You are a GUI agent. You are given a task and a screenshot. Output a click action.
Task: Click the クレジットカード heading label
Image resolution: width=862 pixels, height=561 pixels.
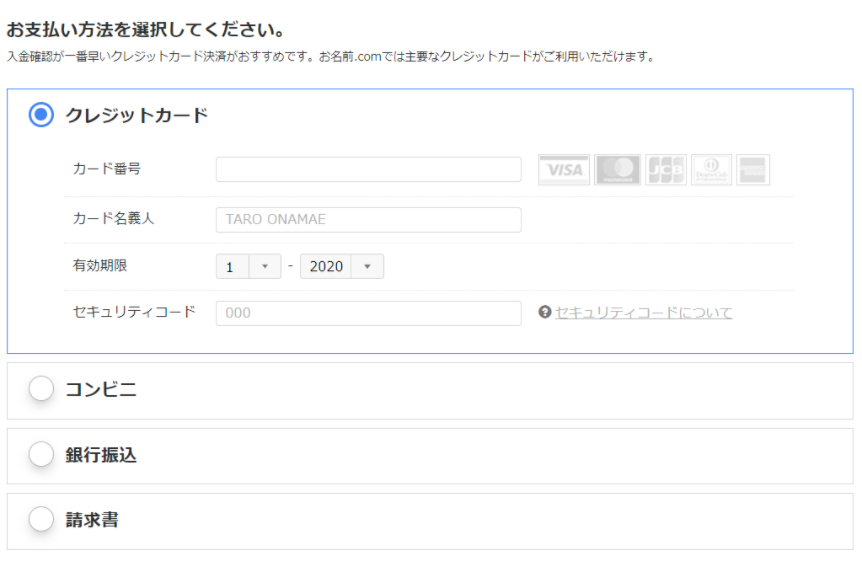tap(137, 115)
